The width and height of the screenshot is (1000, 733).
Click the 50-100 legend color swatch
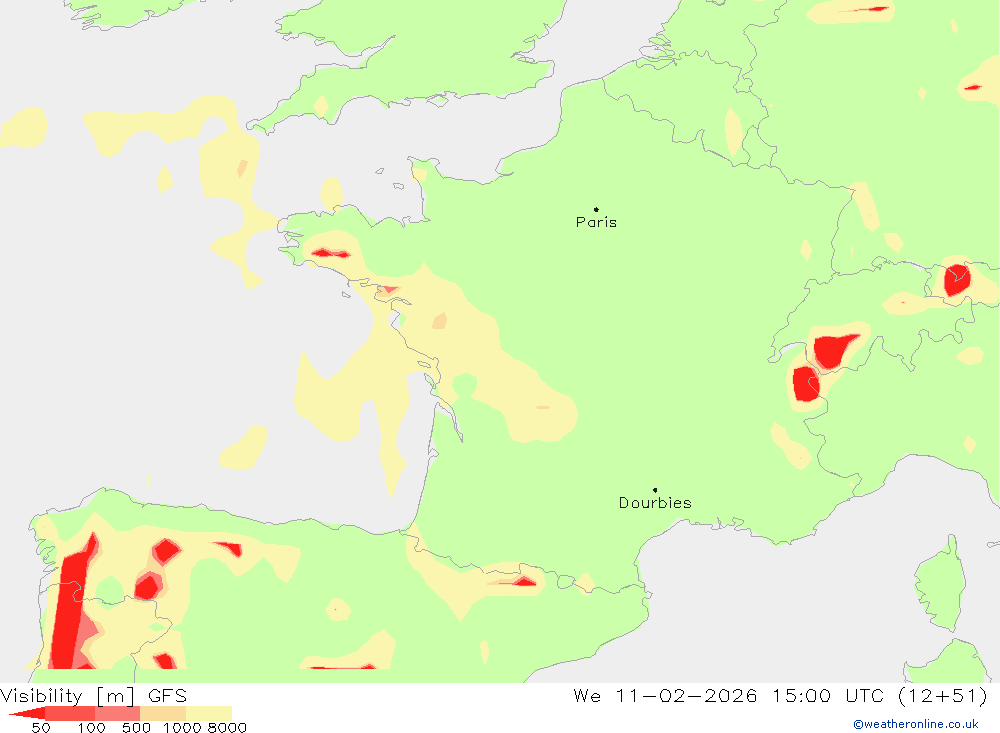(70, 713)
